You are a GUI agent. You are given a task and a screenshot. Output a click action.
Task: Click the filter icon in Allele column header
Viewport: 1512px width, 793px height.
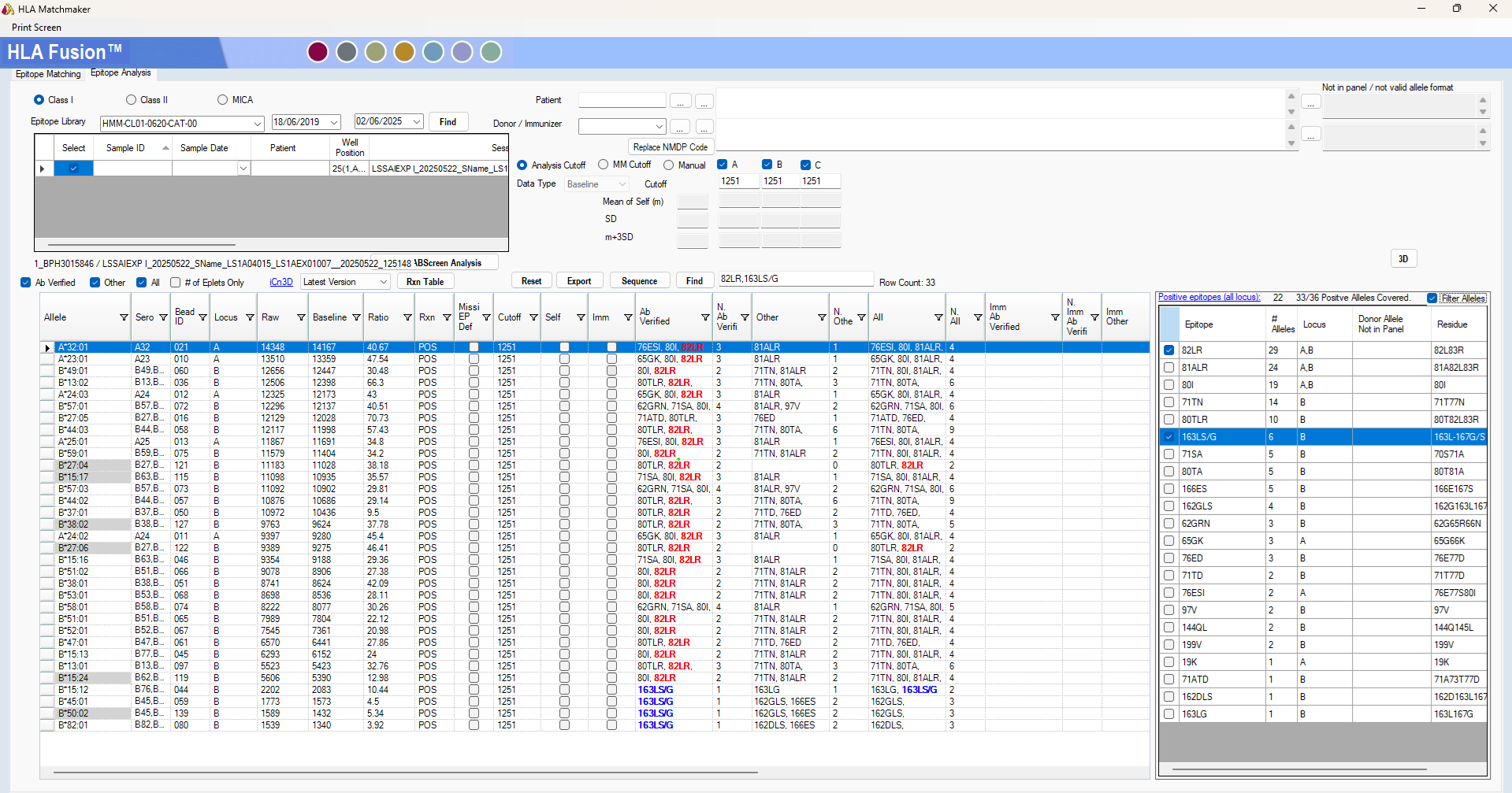click(x=124, y=317)
